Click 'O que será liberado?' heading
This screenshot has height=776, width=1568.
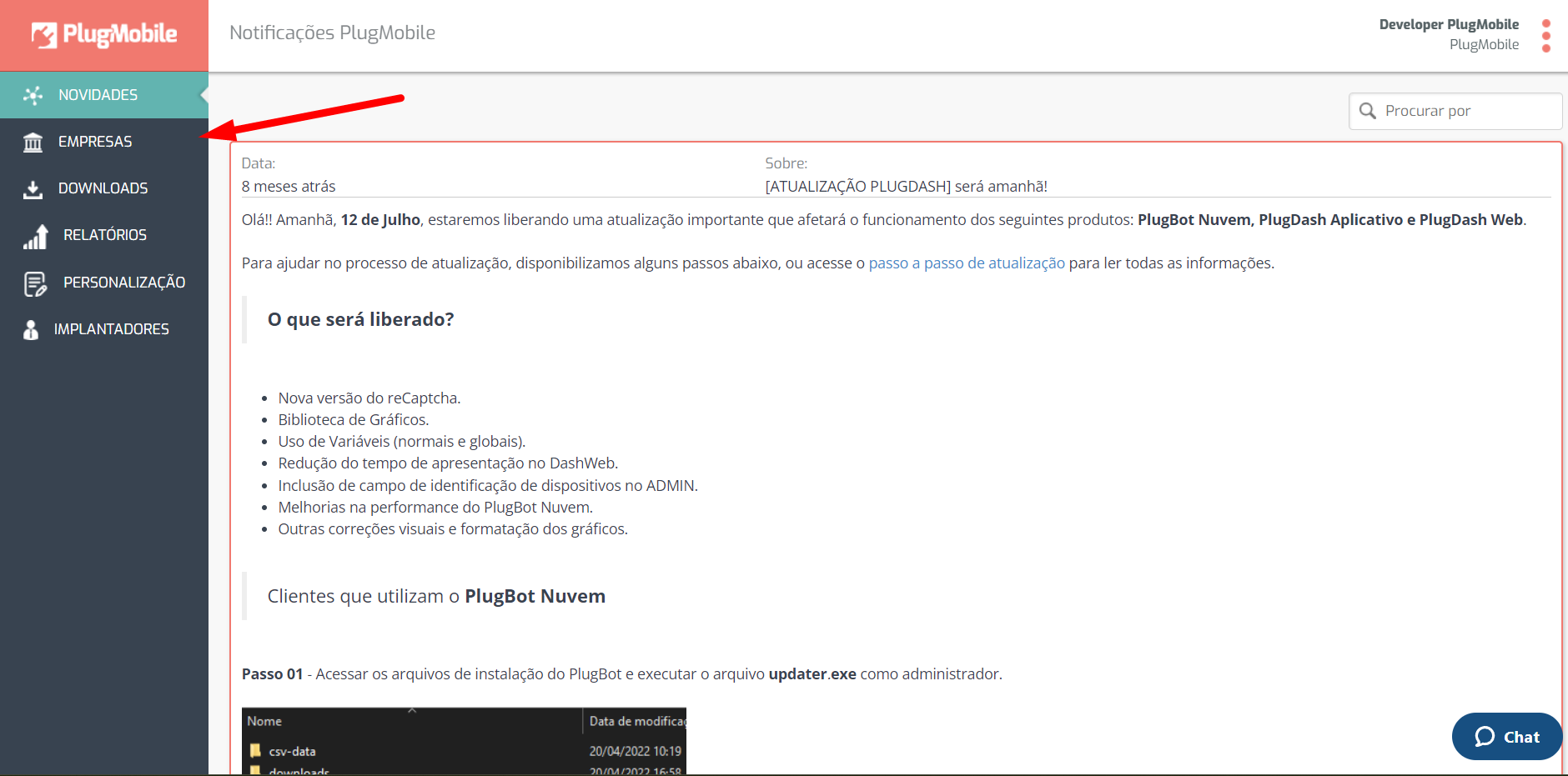click(360, 319)
